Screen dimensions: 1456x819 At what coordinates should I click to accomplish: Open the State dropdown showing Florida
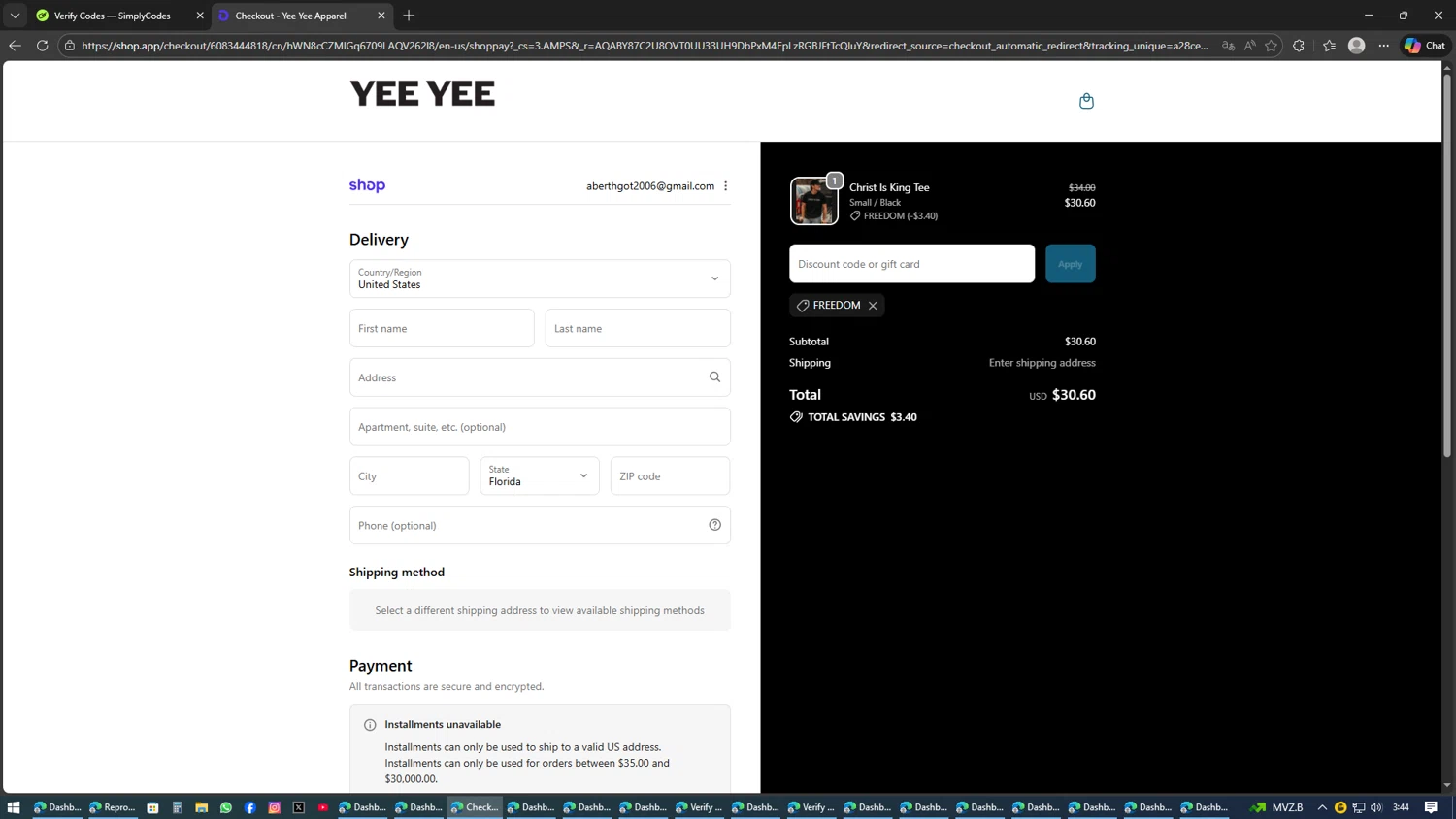540,475
